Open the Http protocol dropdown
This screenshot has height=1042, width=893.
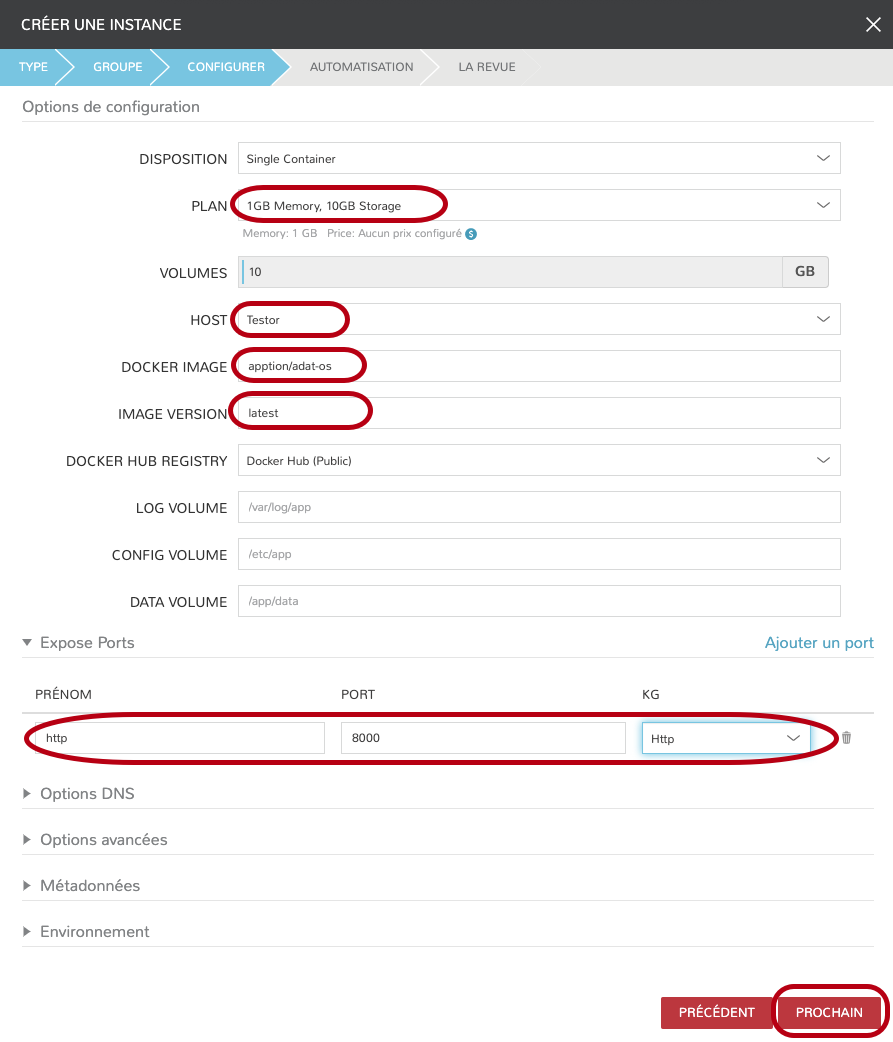(725, 739)
